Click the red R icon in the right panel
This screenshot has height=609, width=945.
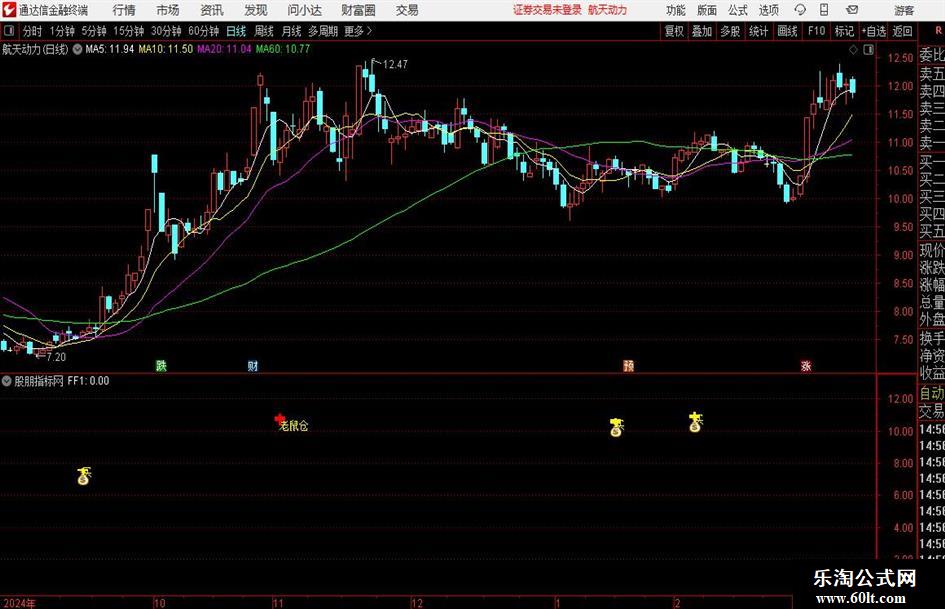click(938, 31)
